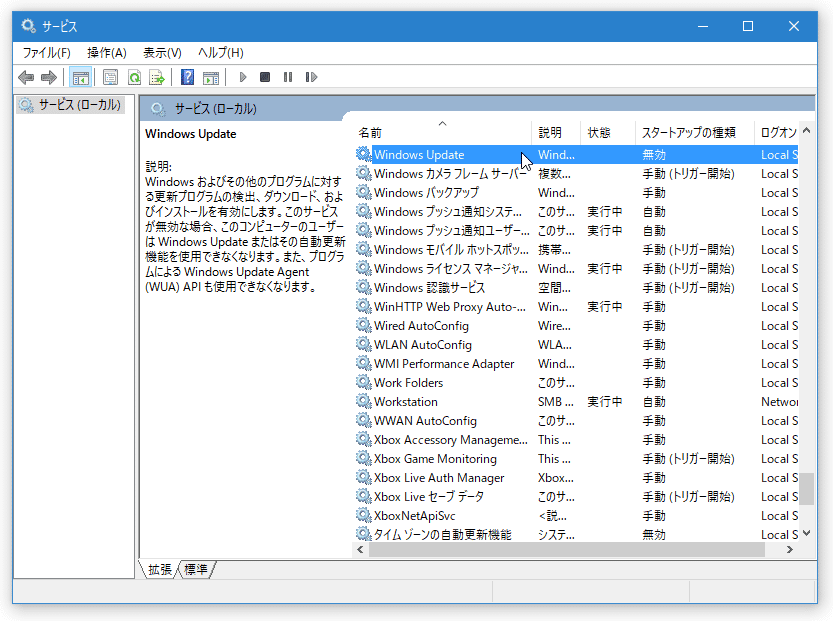Switch to the 標準 tab

click(x=196, y=569)
